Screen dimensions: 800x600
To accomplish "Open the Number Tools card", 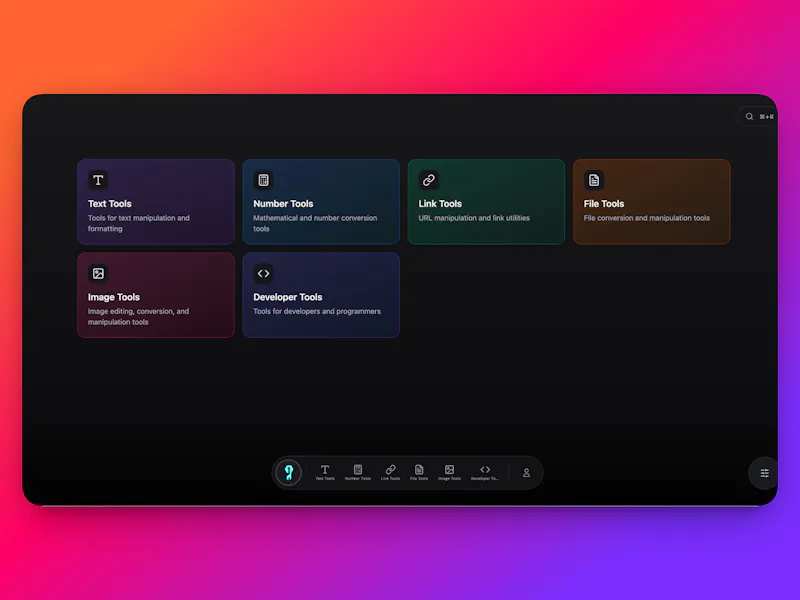I will [x=321, y=202].
